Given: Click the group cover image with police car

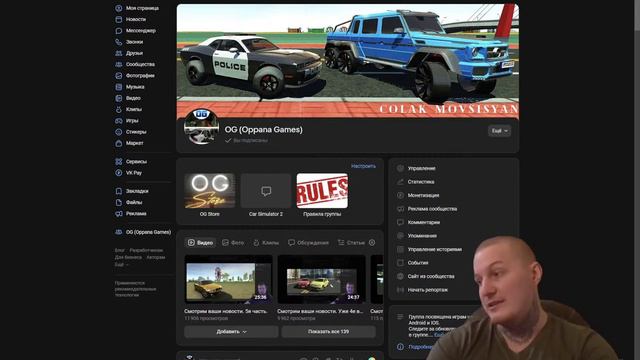Looking at the screenshot, I should (x=348, y=60).
